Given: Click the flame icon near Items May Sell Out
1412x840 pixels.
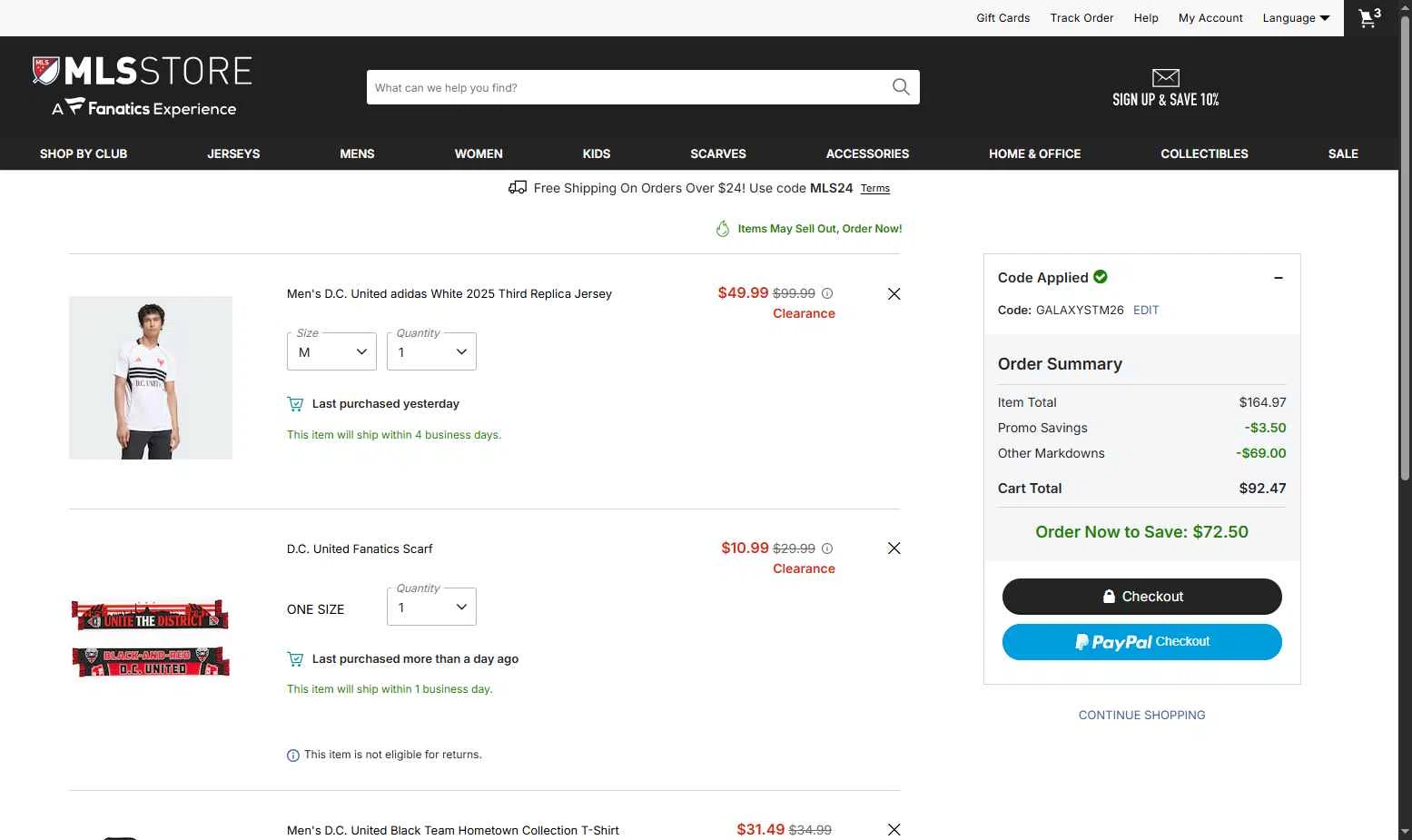Looking at the screenshot, I should 723,229.
